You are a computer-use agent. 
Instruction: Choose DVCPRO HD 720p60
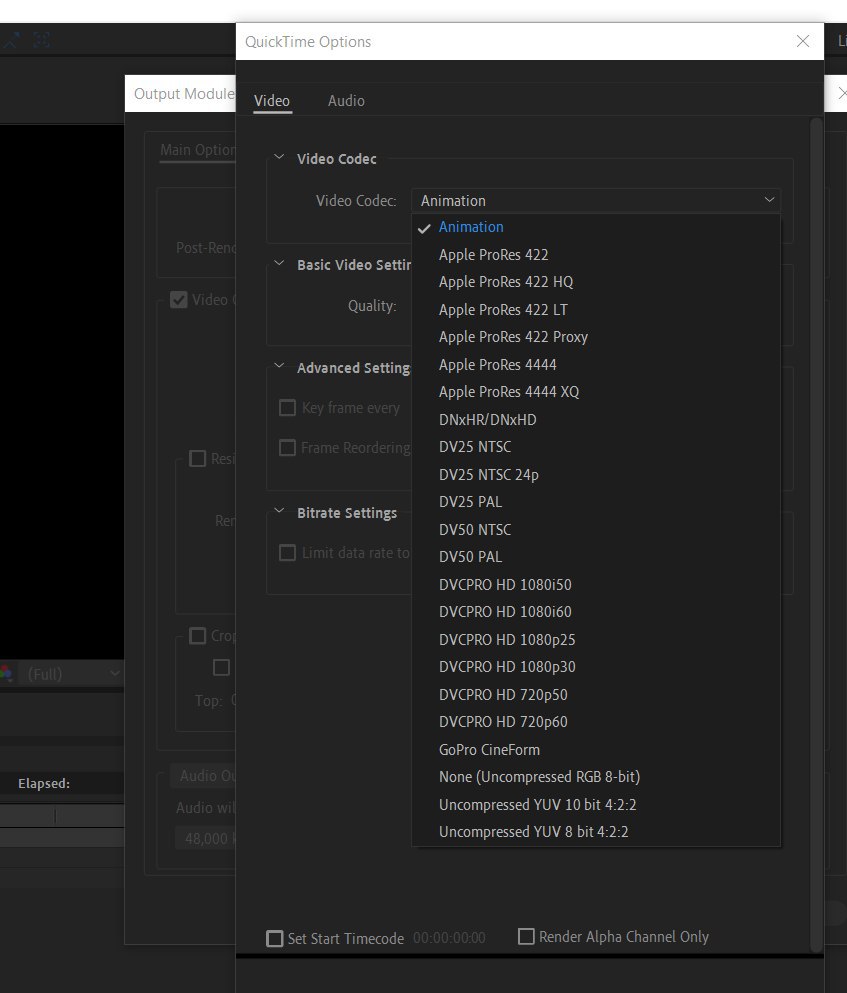pyautogui.click(x=596, y=722)
